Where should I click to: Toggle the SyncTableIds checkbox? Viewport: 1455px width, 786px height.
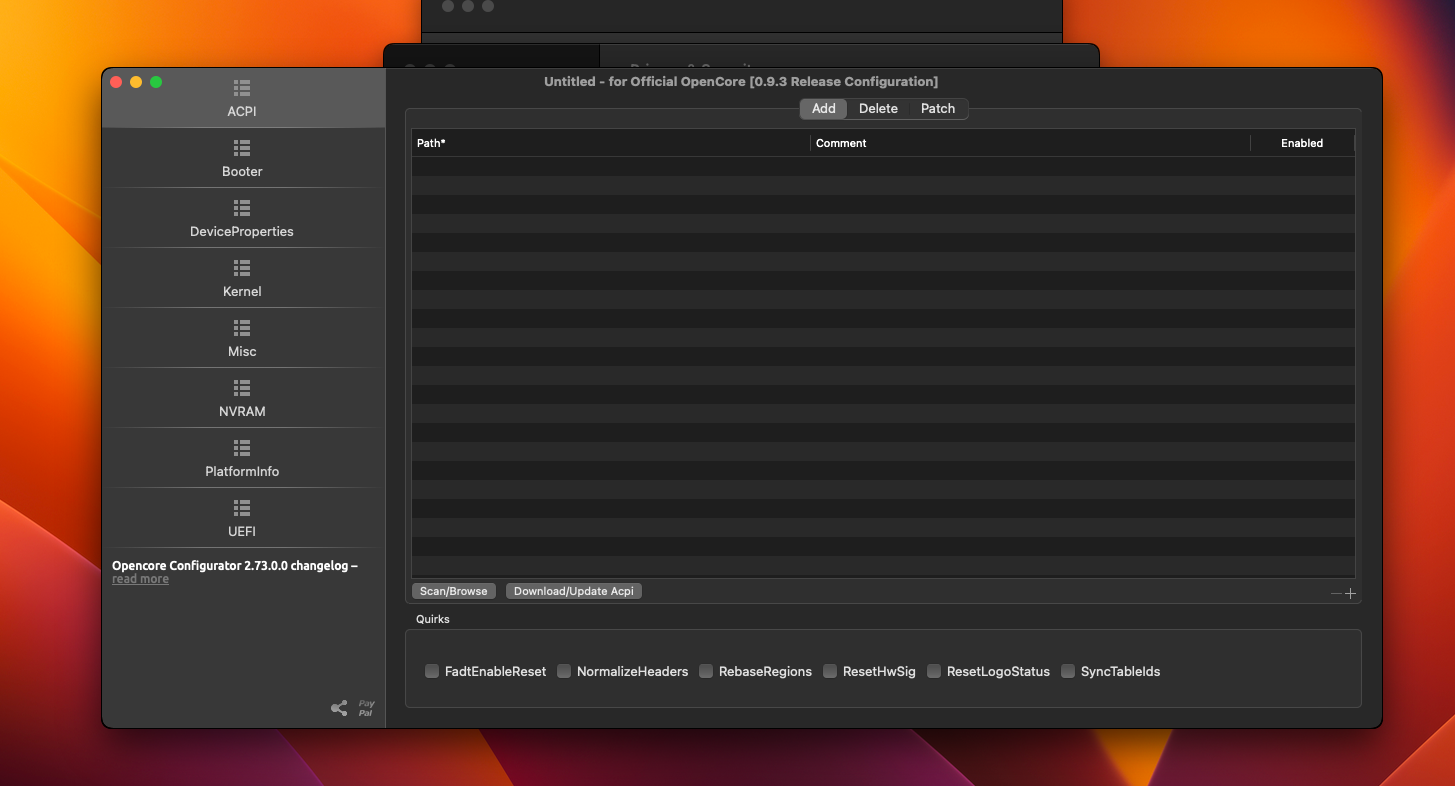(x=1068, y=671)
